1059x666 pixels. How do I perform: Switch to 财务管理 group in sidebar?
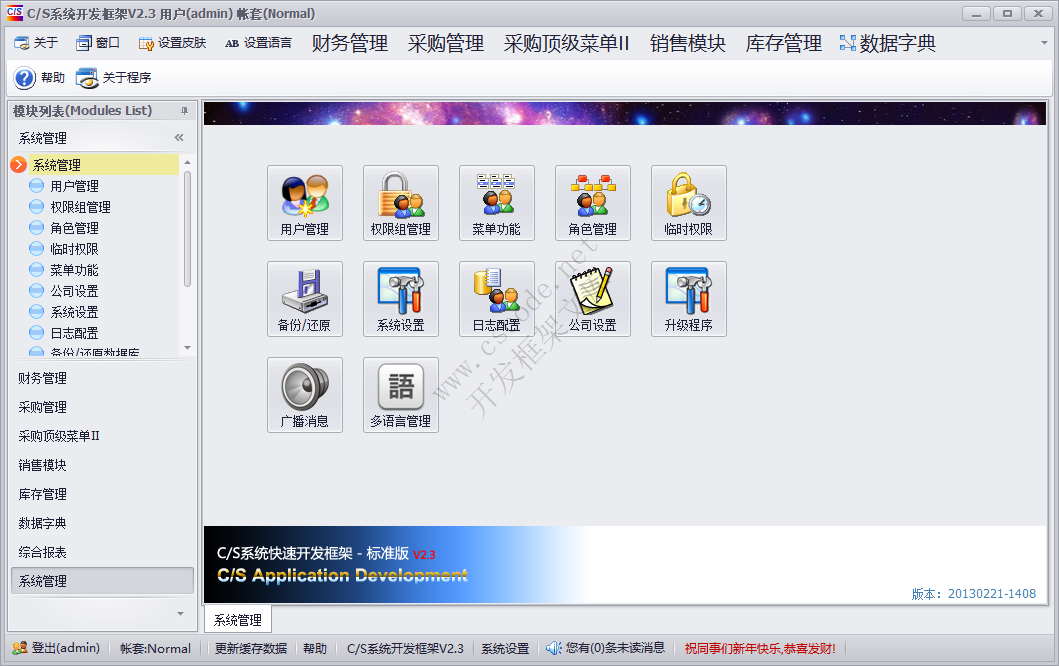pos(102,378)
